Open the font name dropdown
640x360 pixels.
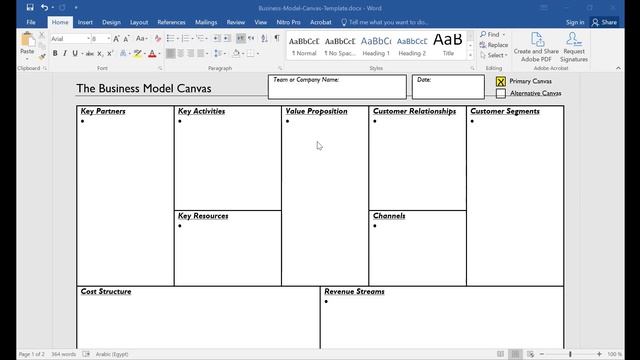[x=88, y=39]
